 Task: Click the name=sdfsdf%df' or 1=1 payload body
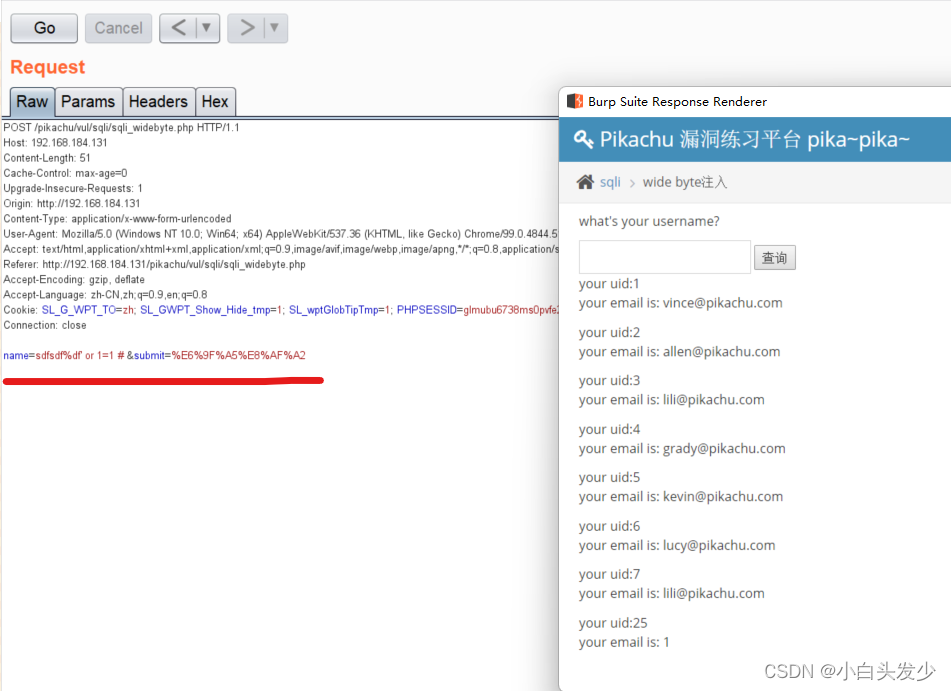pos(155,355)
